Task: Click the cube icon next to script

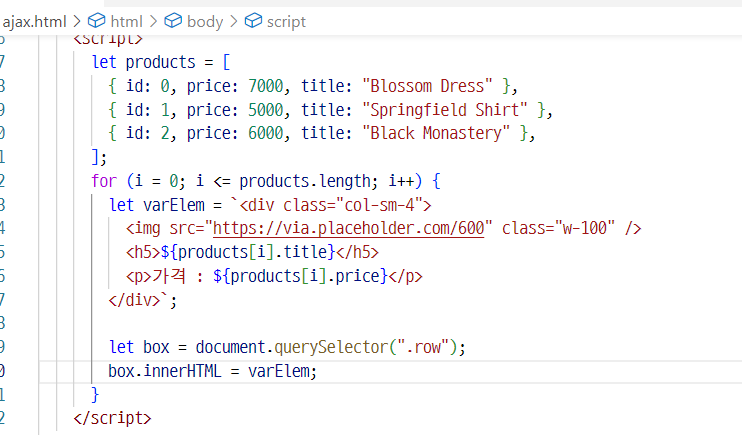Action: (x=253, y=21)
